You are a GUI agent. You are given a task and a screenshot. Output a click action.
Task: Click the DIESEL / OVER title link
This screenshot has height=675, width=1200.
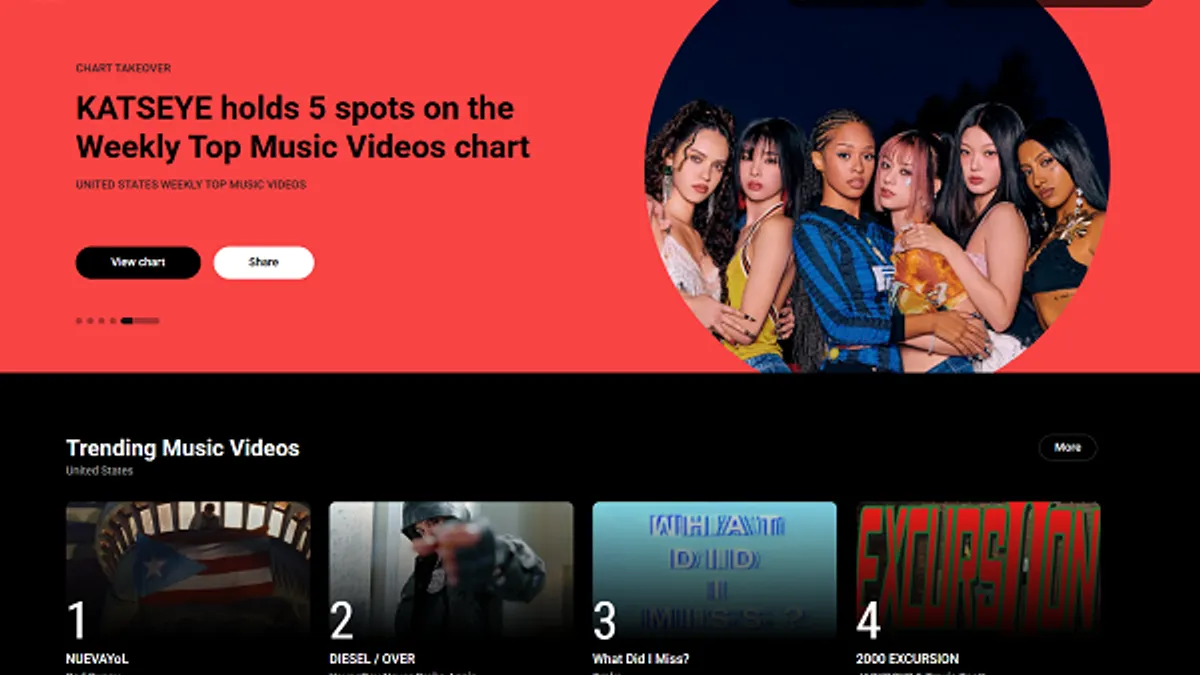click(372, 659)
